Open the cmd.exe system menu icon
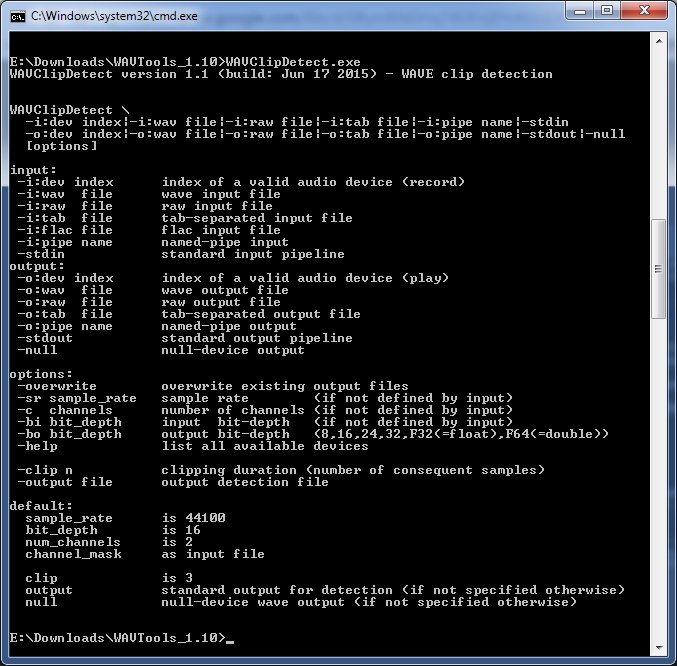 (x=18, y=16)
